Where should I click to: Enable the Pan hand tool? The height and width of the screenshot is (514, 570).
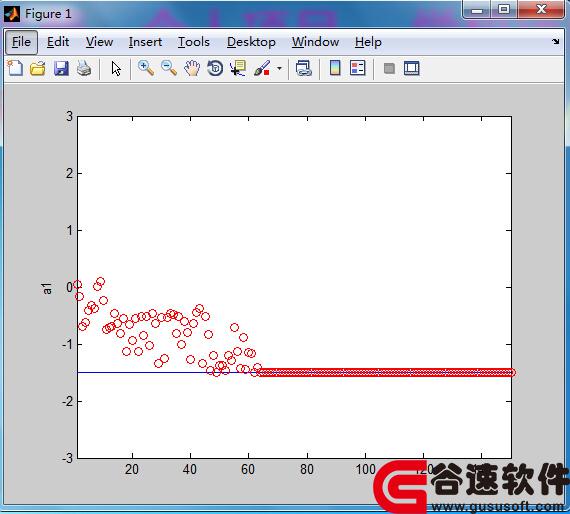192,68
